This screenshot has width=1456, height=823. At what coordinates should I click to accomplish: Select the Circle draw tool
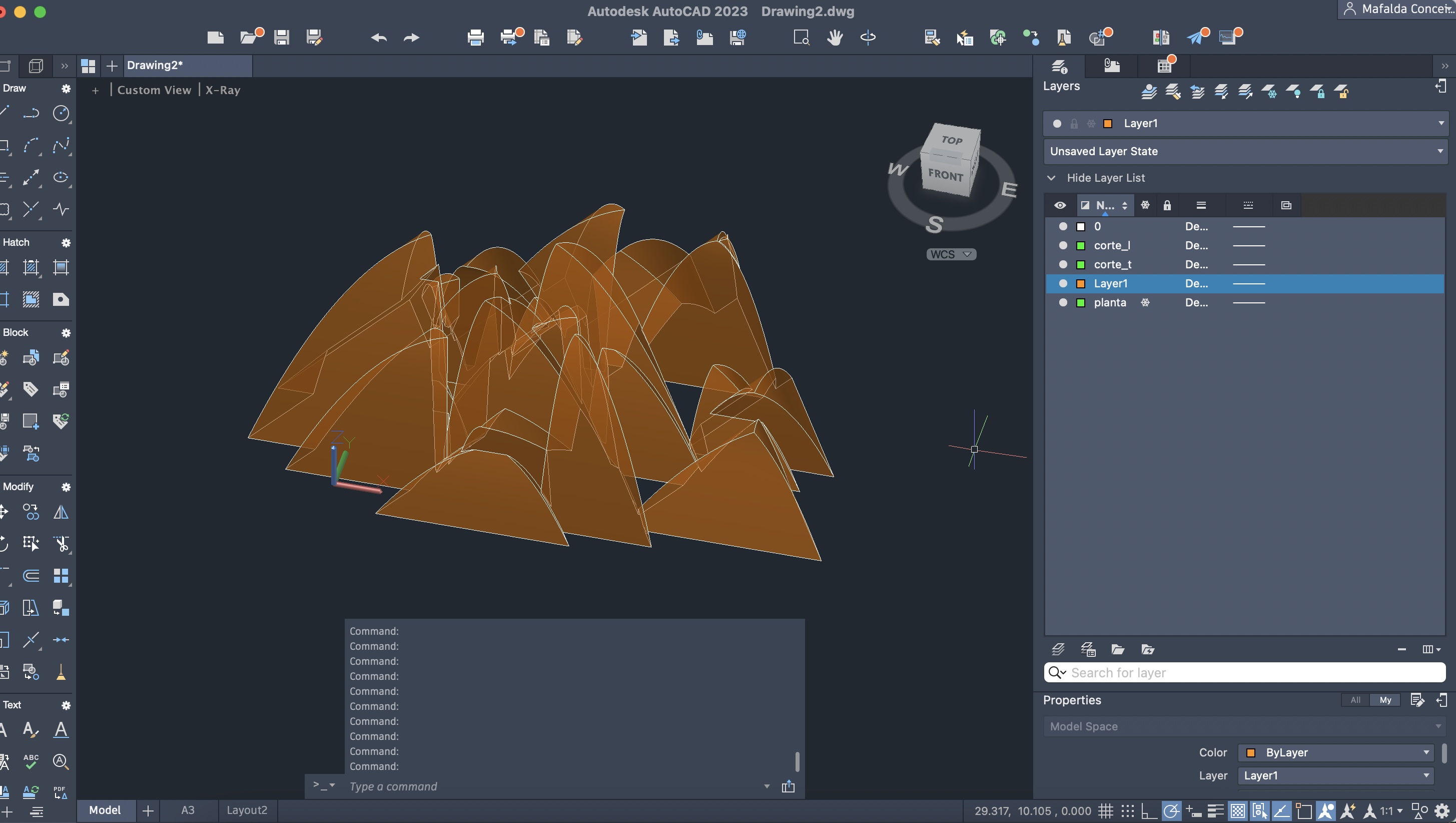pyautogui.click(x=61, y=113)
